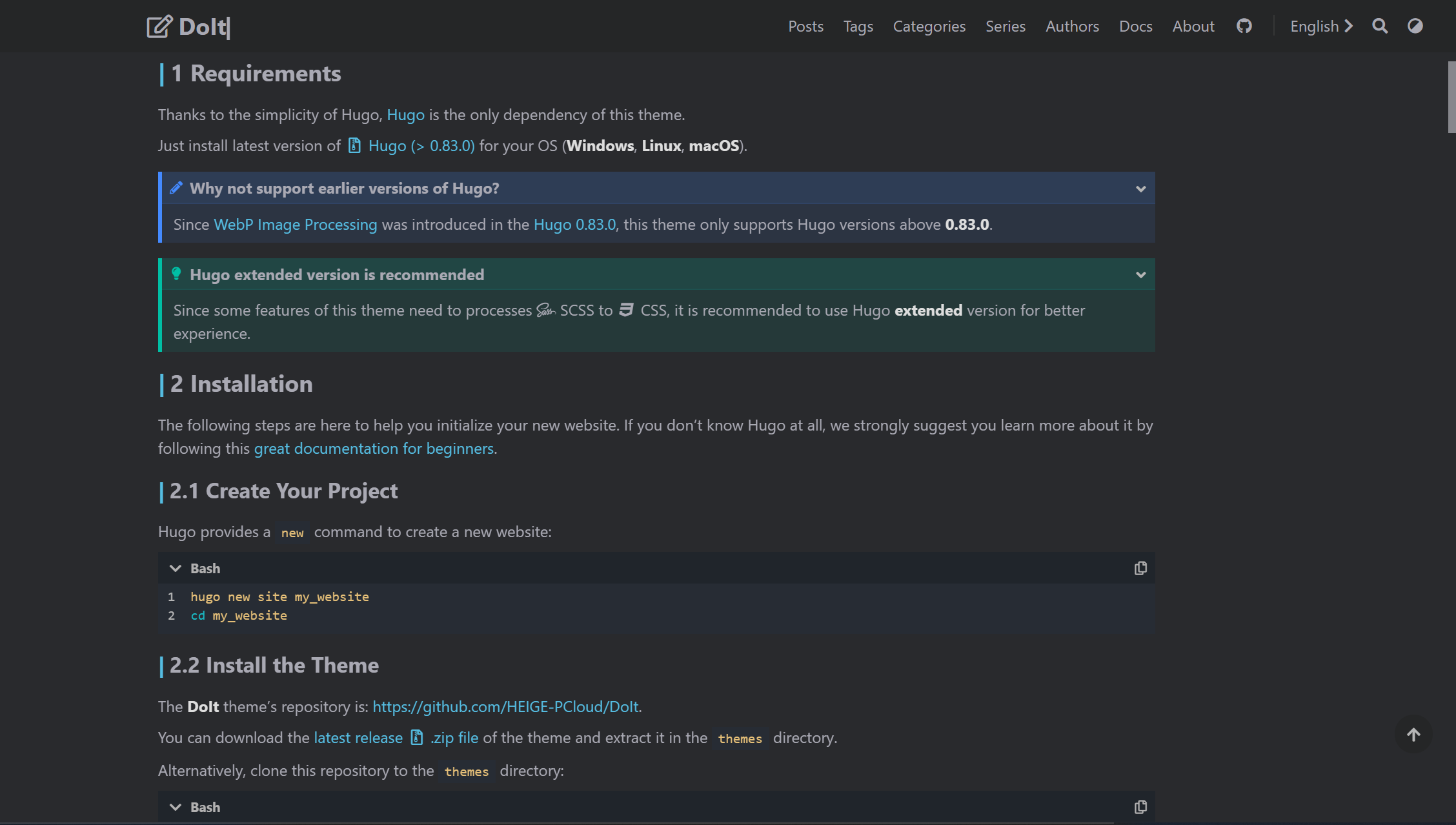Click the DoIt logo edit icon
Viewport: 1456px width, 825px height.
[x=159, y=26]
